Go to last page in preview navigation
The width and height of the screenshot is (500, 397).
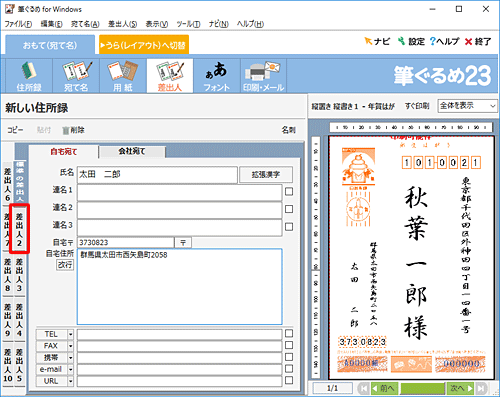(x=480, y=388)
